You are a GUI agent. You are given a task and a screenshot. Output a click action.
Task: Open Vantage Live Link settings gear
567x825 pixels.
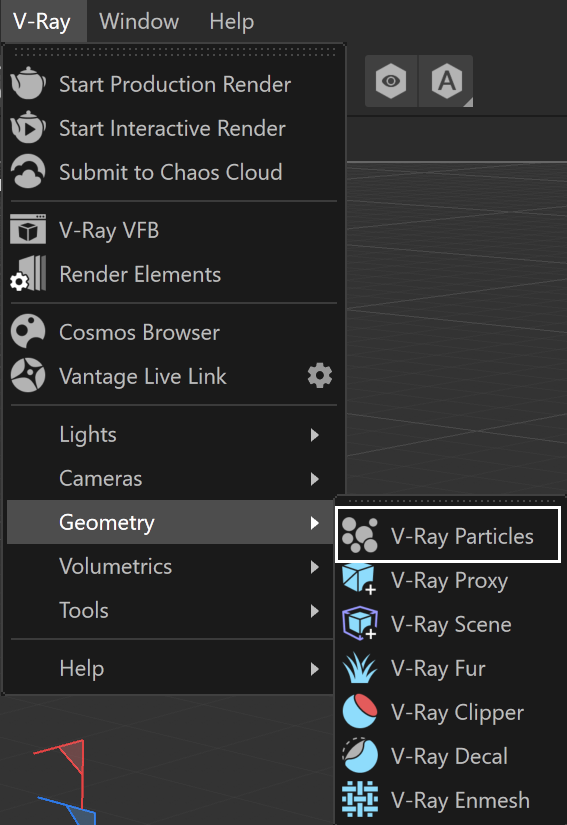click(x=320, y=376)
